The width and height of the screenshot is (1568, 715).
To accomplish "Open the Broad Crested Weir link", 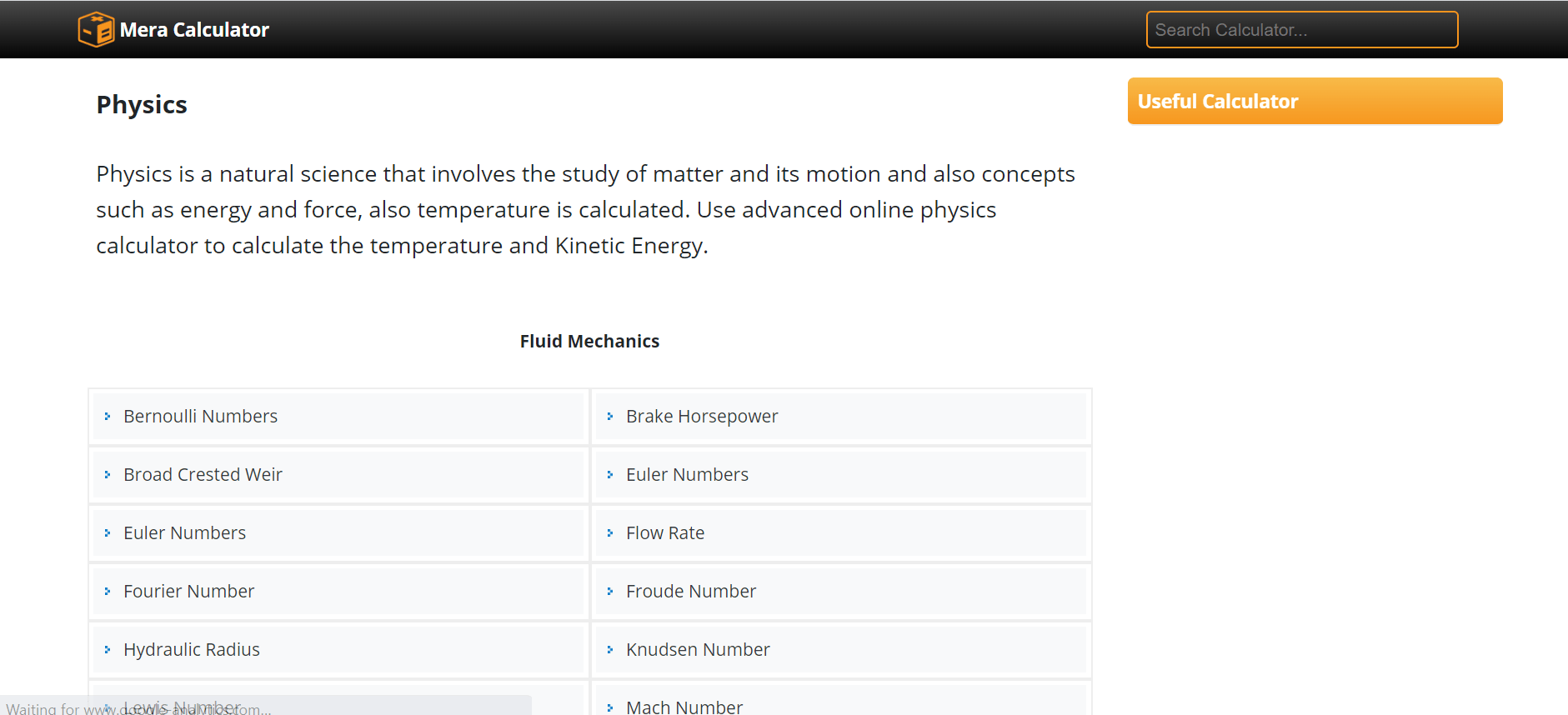I will (x=203, y=474).
